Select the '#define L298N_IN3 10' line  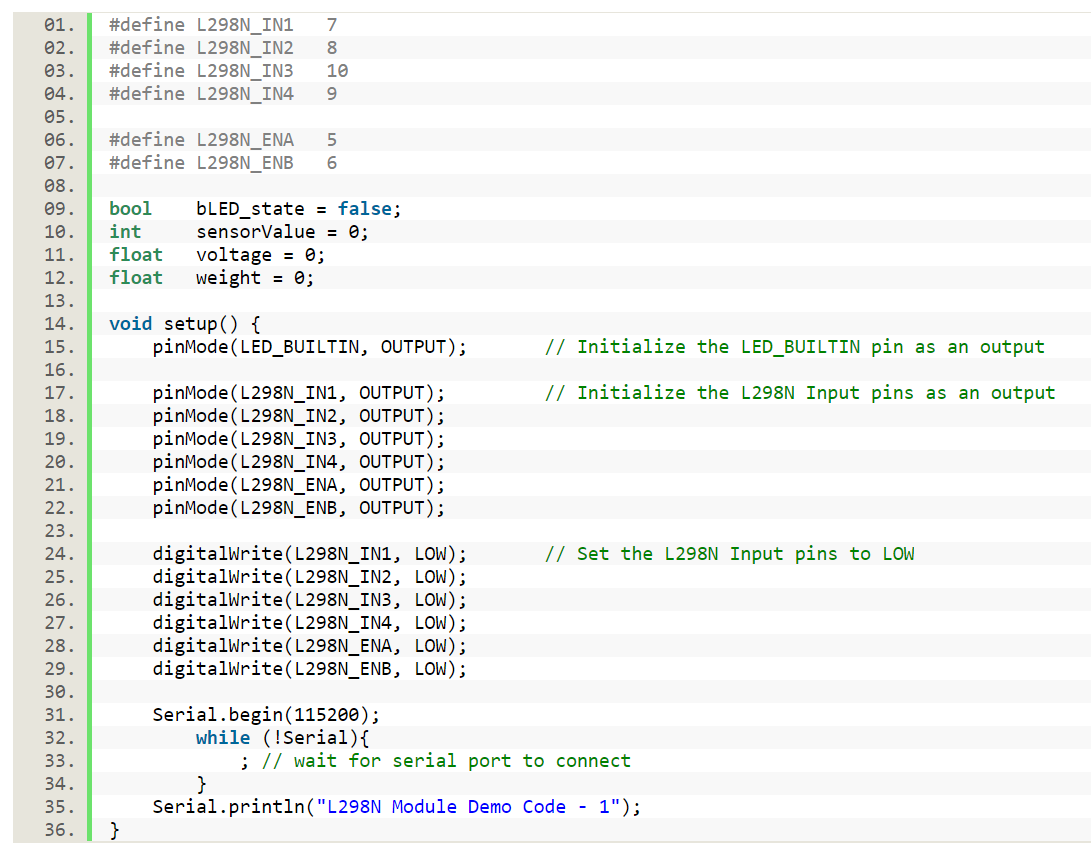click(229, 71)
